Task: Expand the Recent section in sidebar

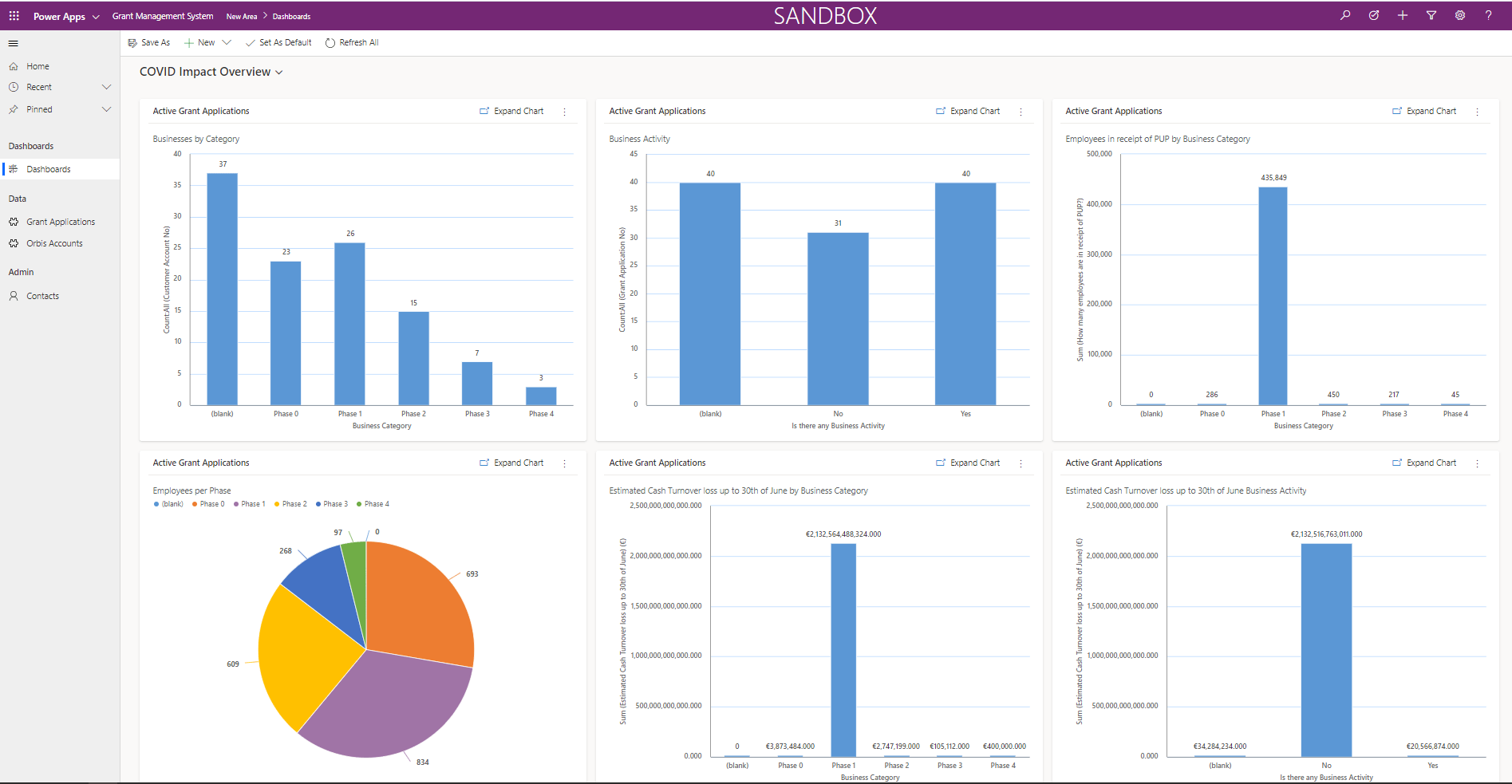Action: [x=106, y=87]
